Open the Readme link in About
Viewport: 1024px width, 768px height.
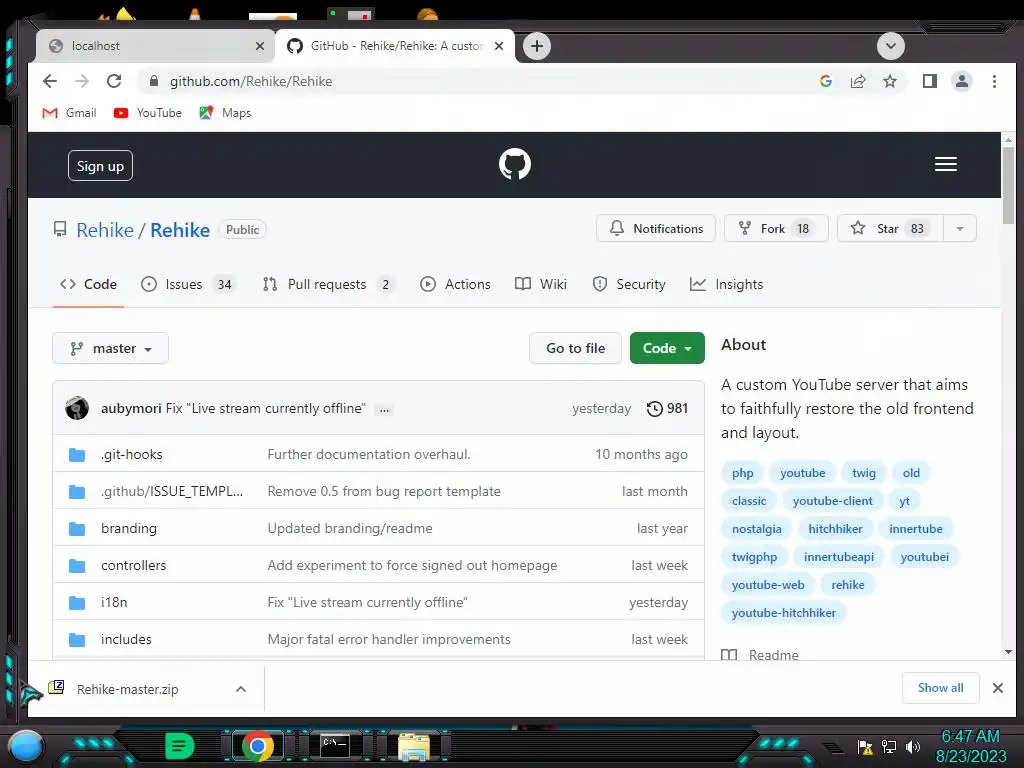click(x=760, y=654)
